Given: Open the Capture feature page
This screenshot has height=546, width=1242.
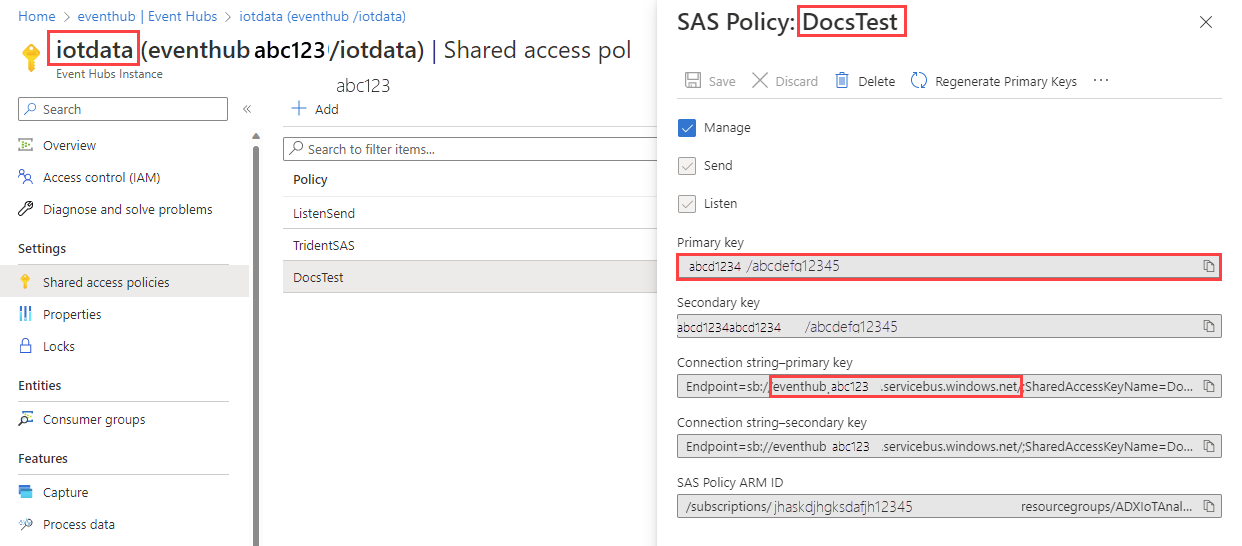Looking at the screenshot, I should [65, 492].
